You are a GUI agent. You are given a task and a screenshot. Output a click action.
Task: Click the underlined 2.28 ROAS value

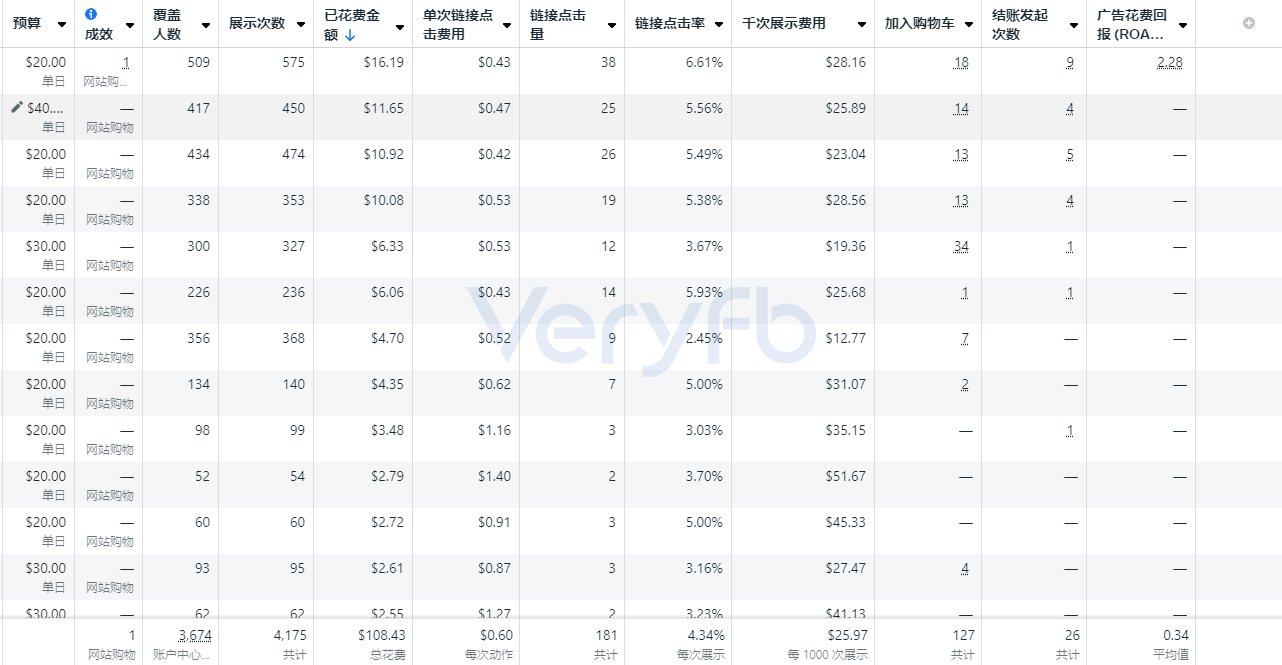coord(1170,62)
